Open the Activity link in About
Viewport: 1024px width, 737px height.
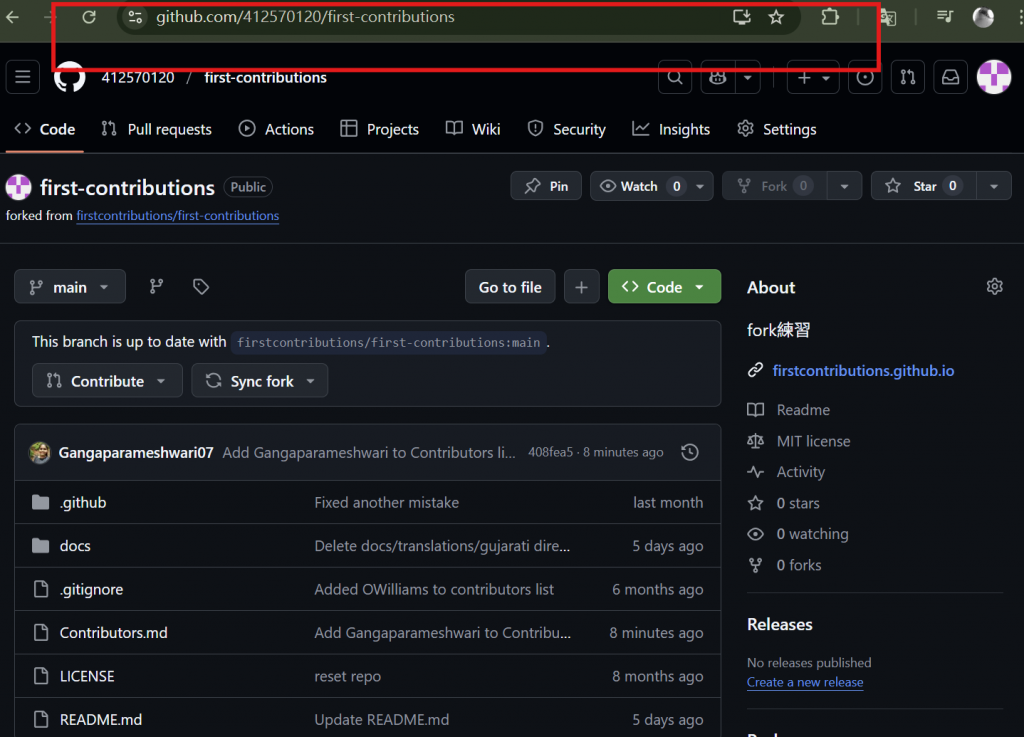(801, 472)
